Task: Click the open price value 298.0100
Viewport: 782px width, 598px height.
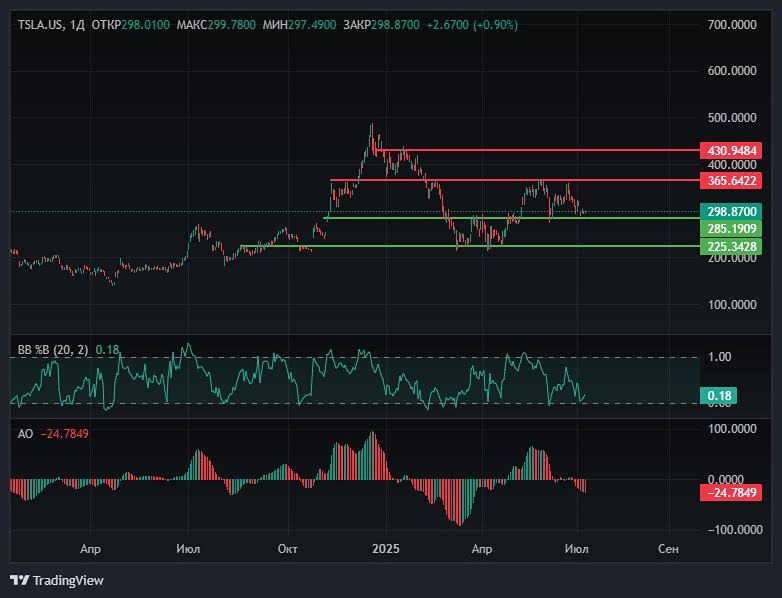Action: coord(146,24)
